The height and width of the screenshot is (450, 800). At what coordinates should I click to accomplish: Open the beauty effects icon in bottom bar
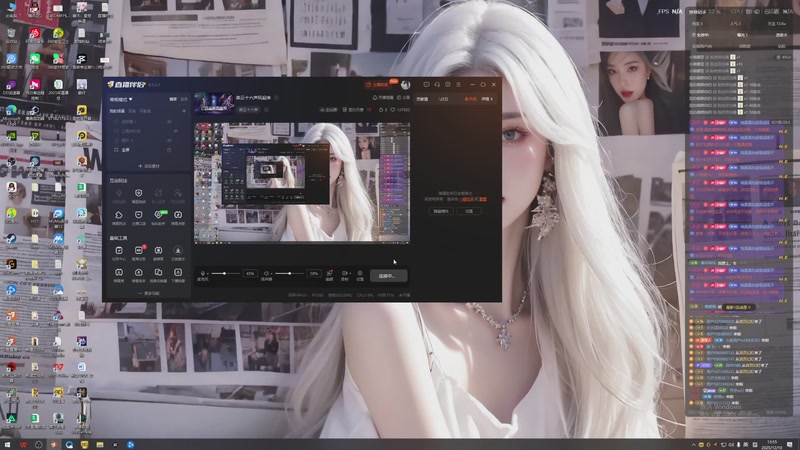(330, 275)
